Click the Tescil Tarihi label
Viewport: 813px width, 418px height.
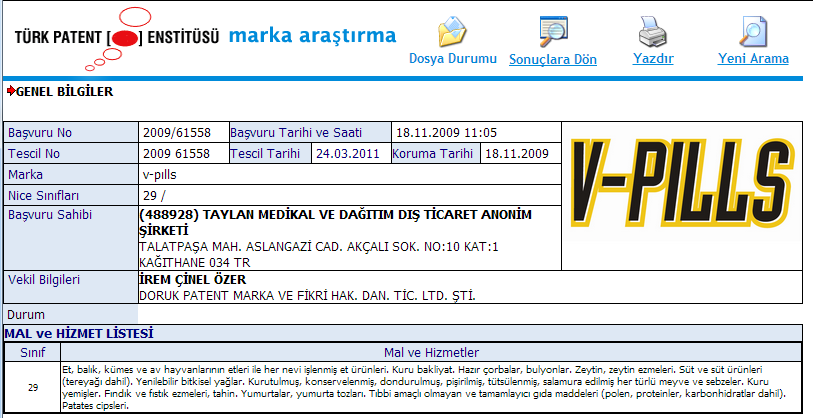click(265, 153)
